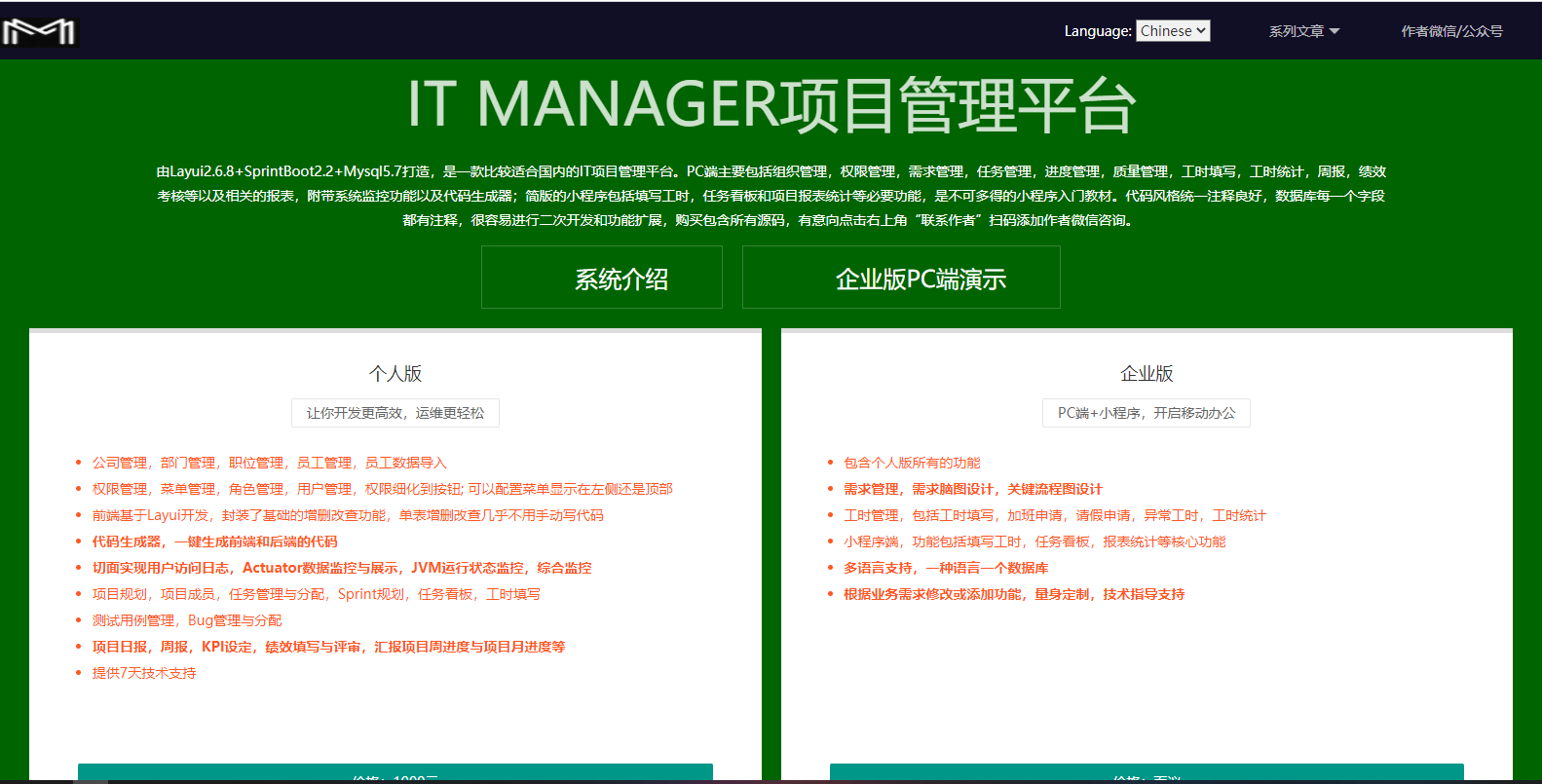
Task: Select the line 前端基于Layui开发
Action: [x=348, y=515]
